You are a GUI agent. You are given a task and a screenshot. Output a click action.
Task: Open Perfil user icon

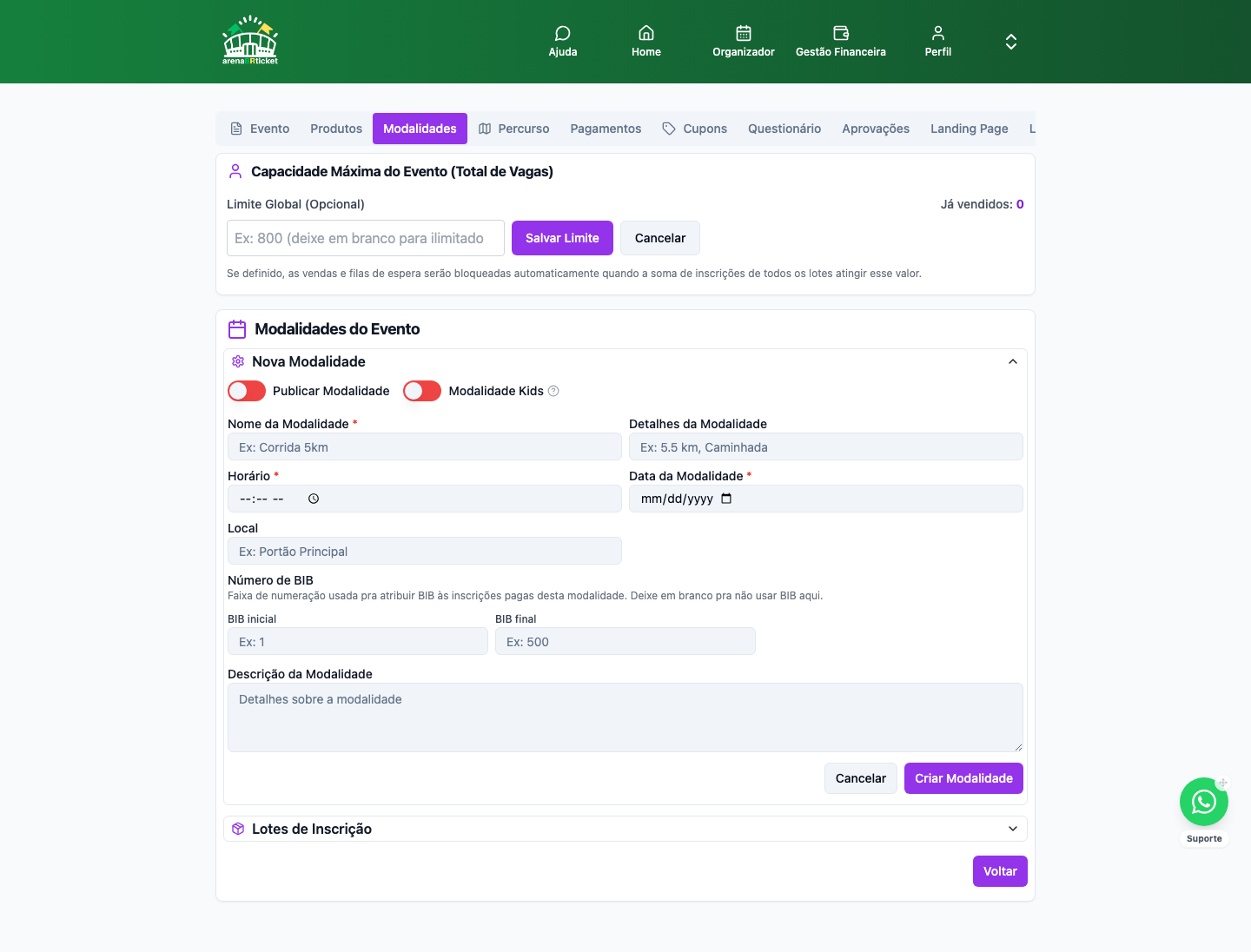coord(938,33)
